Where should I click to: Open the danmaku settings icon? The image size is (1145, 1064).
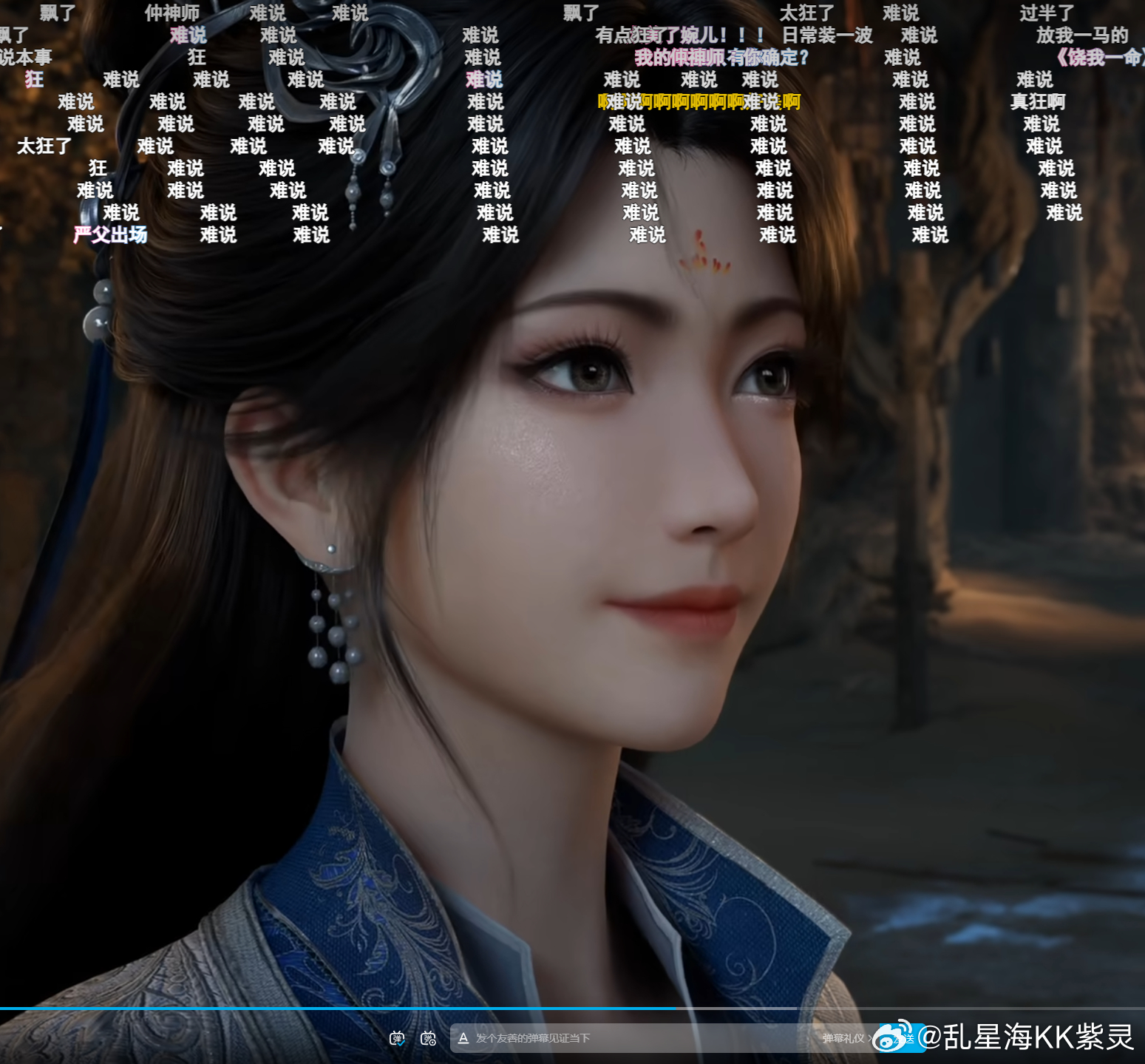pos(428,1038)
